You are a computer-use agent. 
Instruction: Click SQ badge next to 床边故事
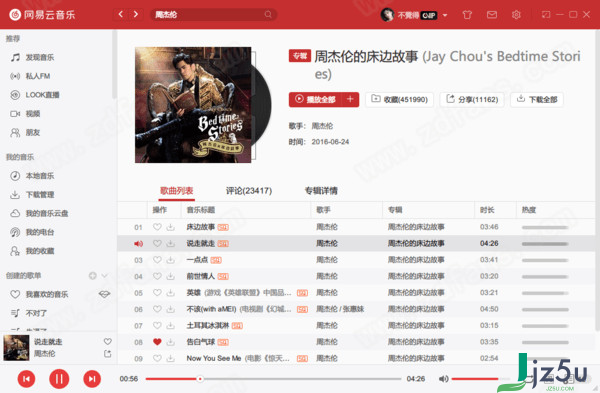click(x=223, y=227)
